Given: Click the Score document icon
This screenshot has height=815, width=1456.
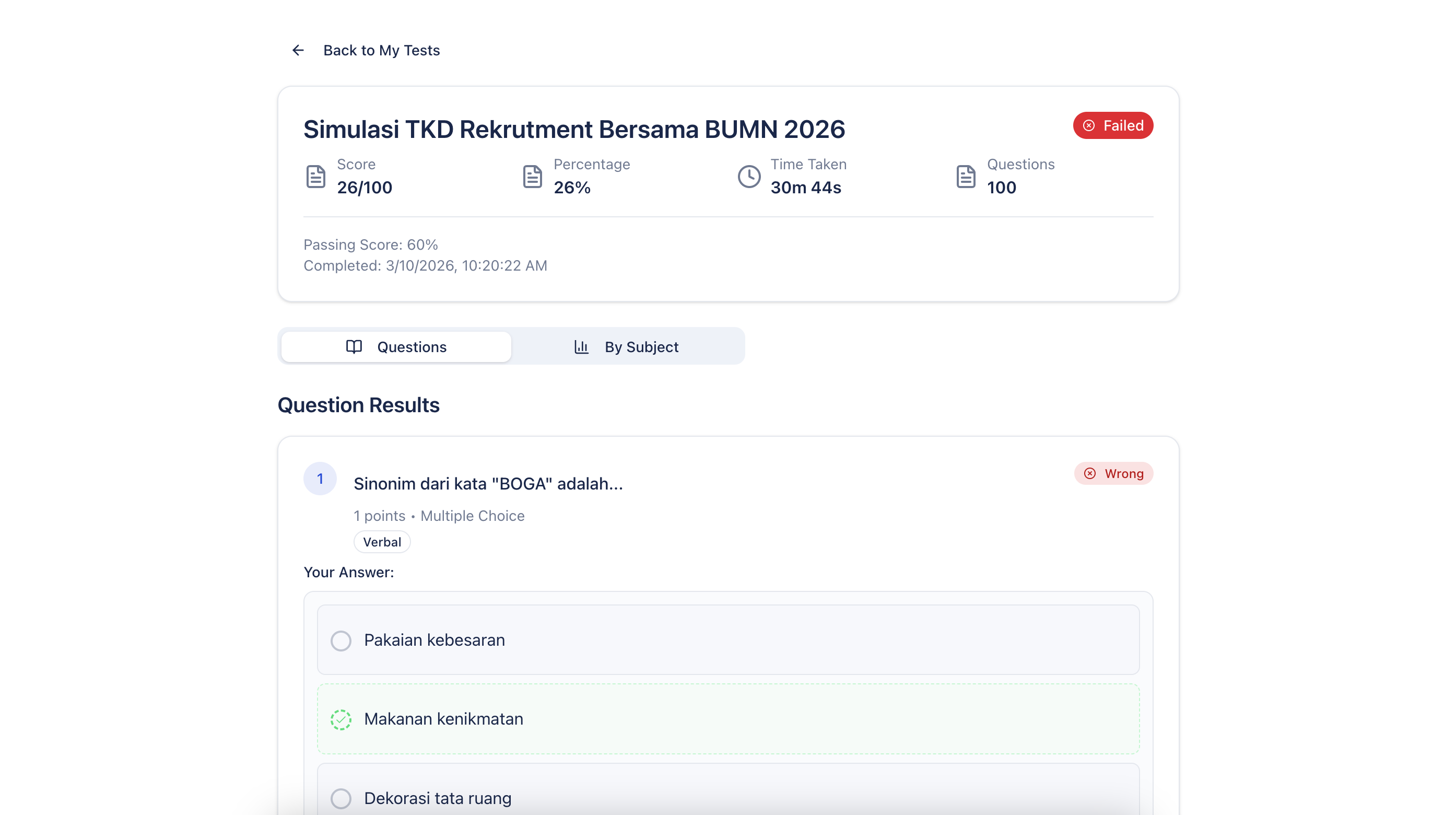Looking at the screenshot, I should coord(315,177).
